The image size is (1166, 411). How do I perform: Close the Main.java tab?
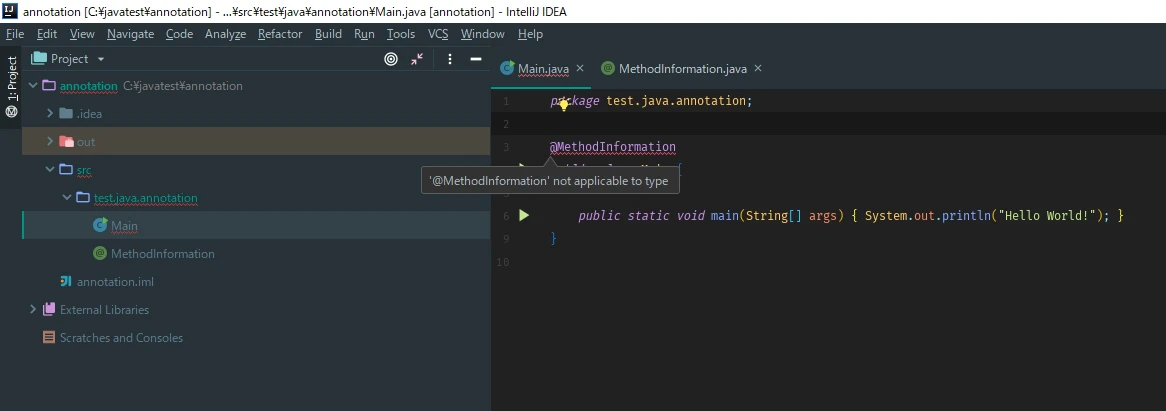[580, 68]
